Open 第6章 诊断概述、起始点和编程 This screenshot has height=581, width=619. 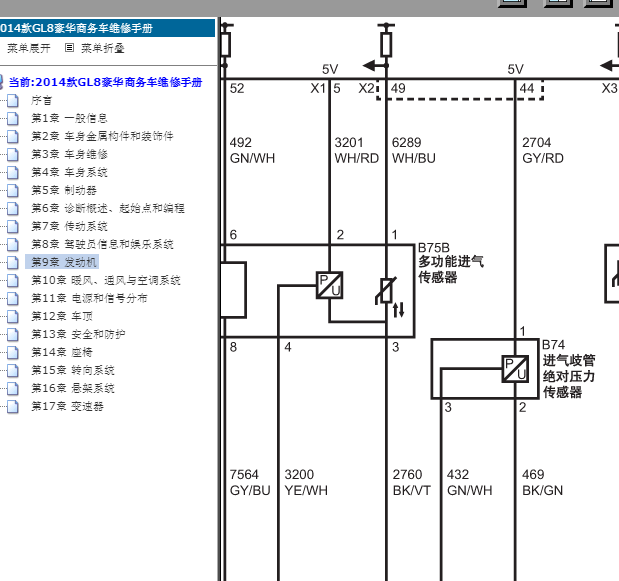pyautogui.click(x=108, y=208)
